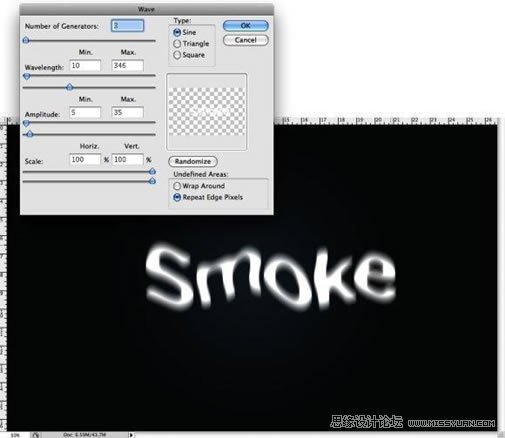Open the status bar info arrow menu
Image resolution: width=505 pixels, height=438 pixels.
click(x=131, y=435)
